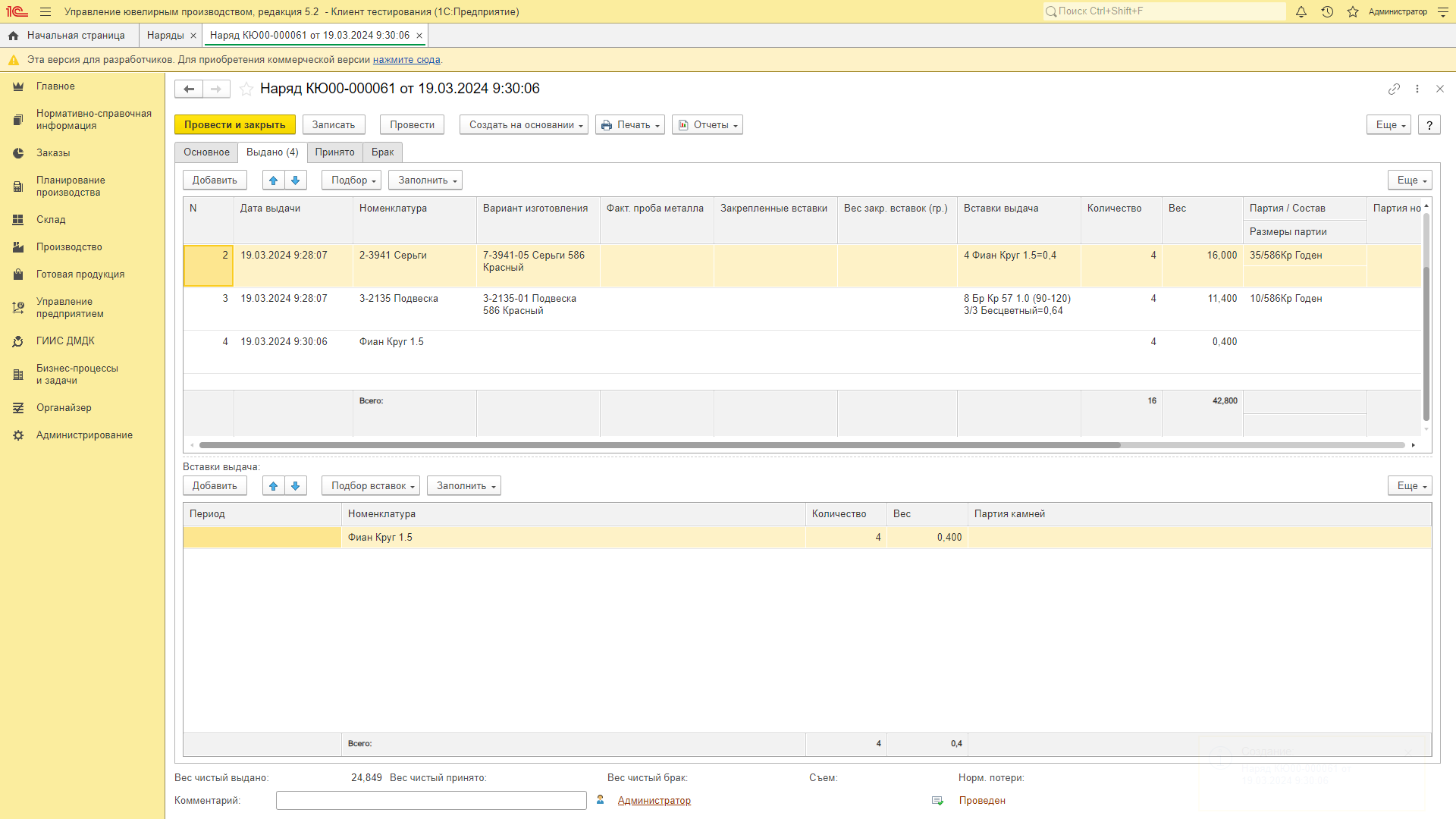
Task: Click Добавить in Выдано toolbar
Action: click(x=215, y=180)
